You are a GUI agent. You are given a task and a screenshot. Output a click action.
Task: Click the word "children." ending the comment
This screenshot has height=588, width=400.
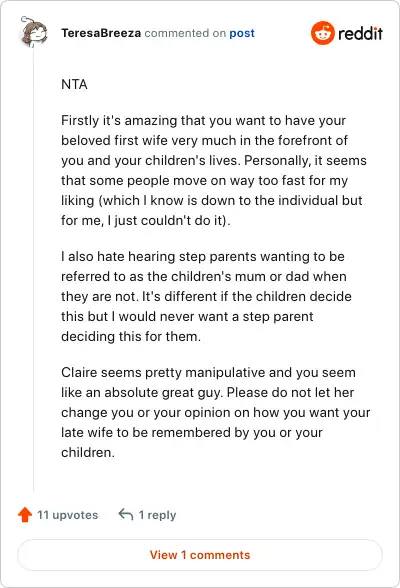88,452
